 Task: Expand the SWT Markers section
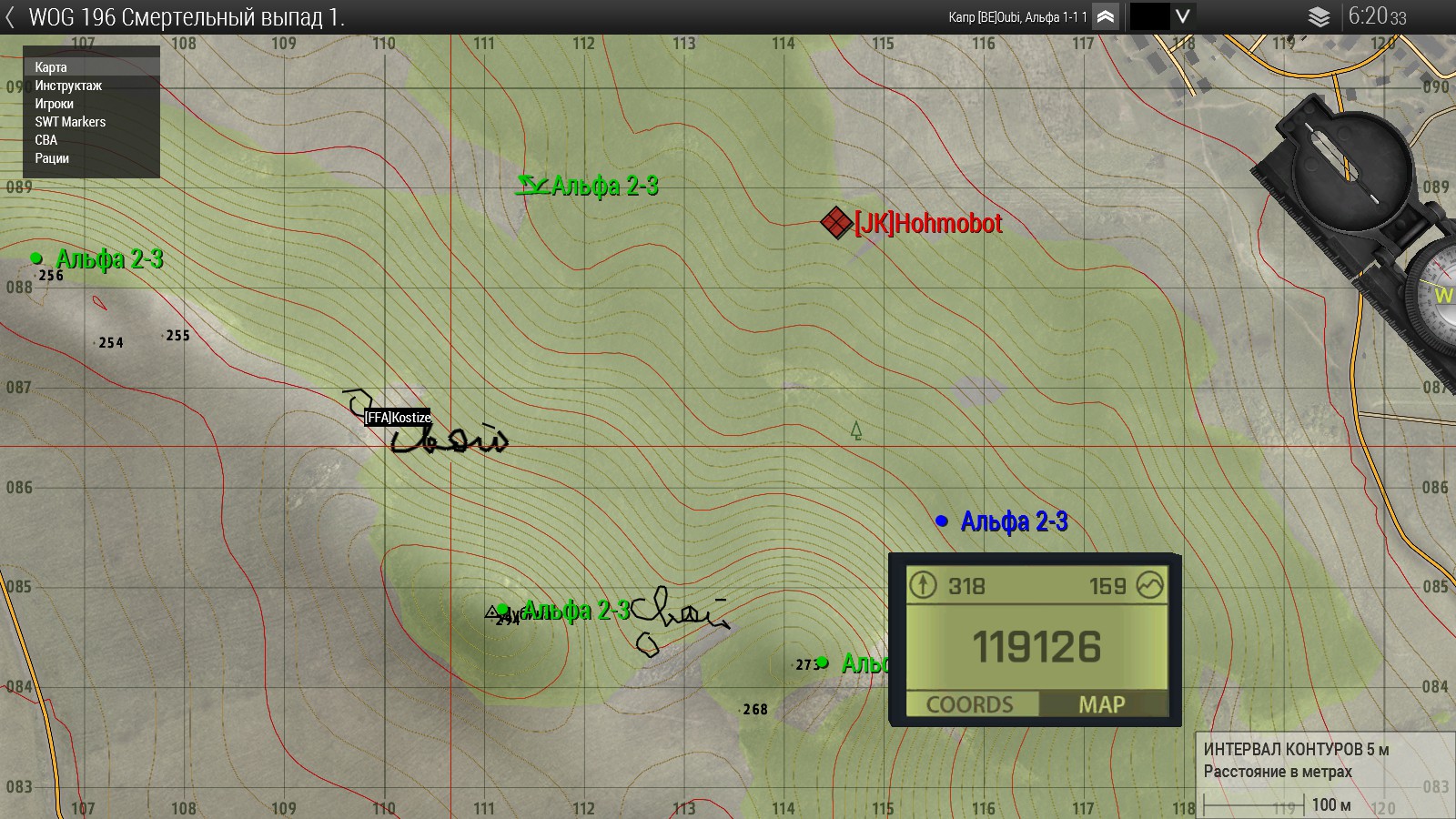click(70, 122)
